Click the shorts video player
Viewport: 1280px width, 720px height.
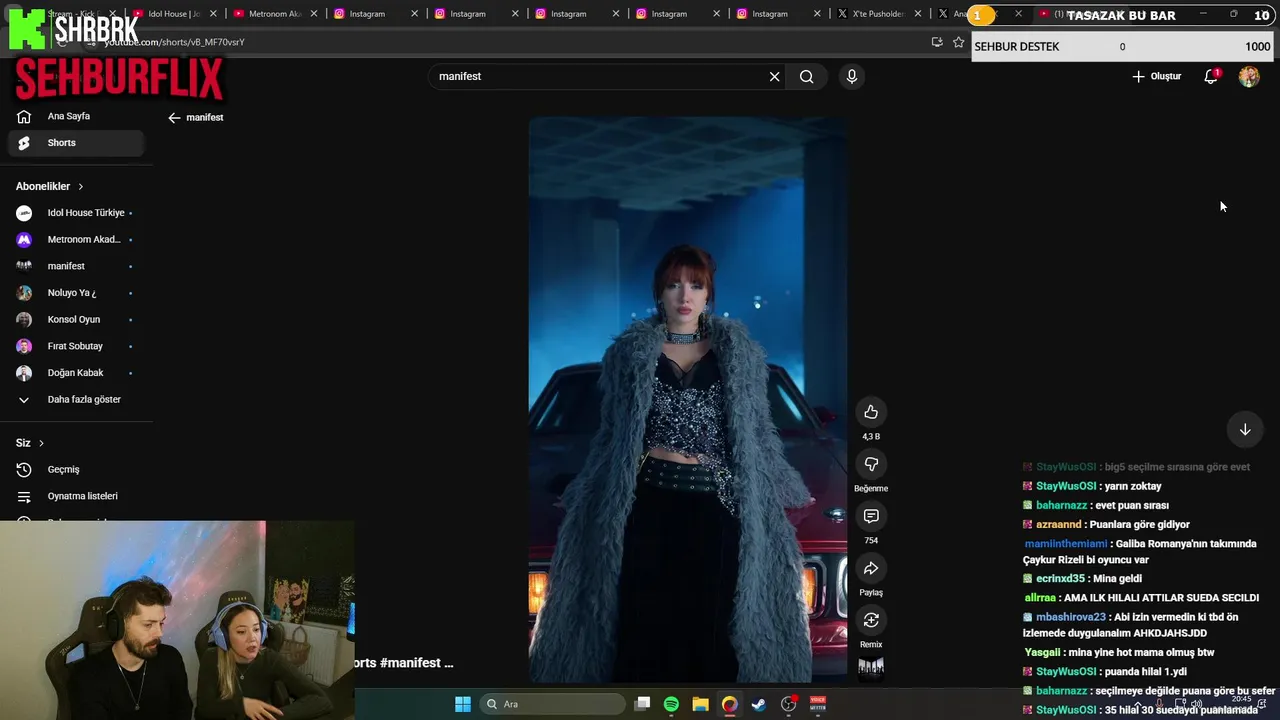pos(687,400)
